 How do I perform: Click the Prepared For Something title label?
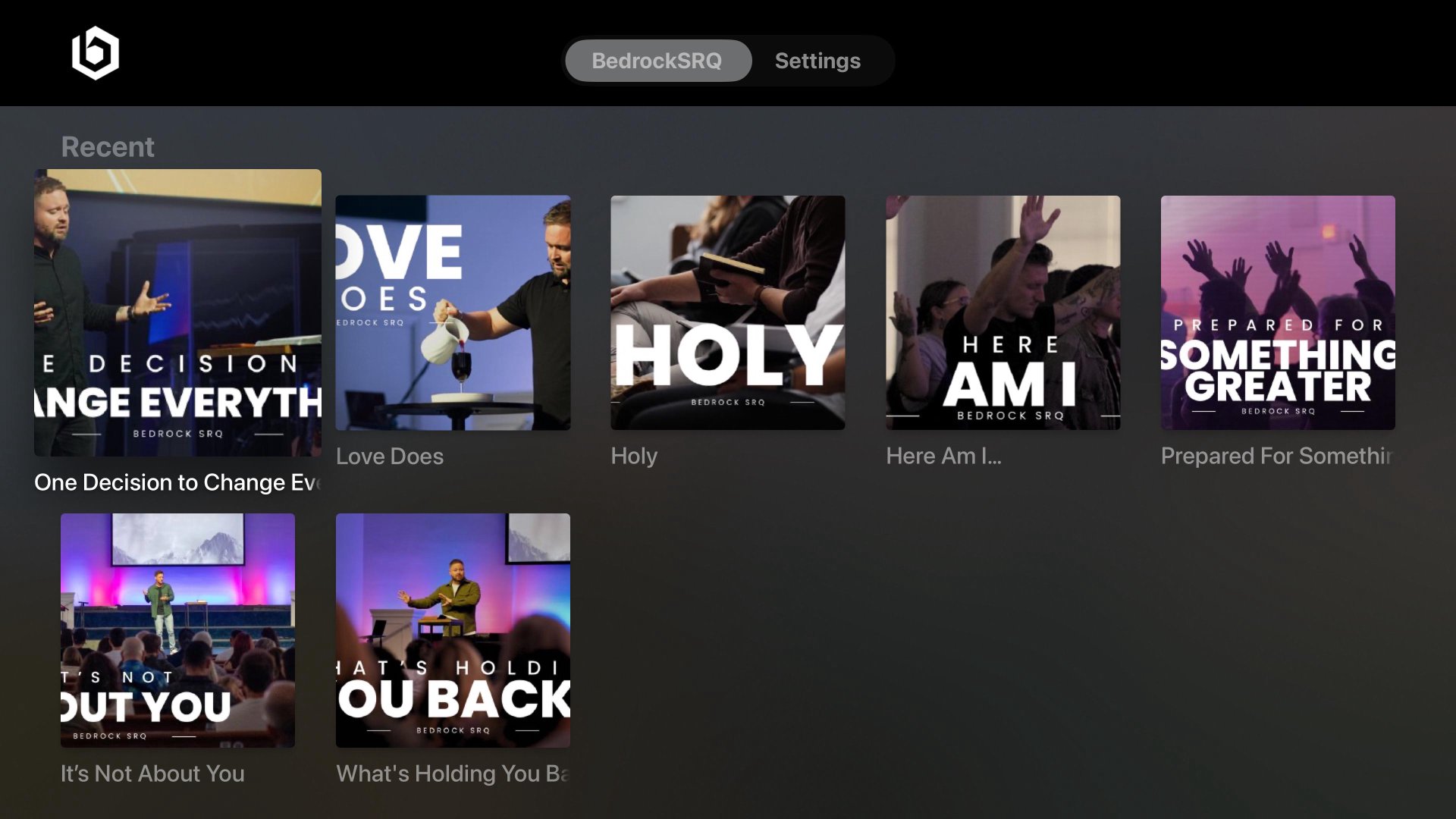point(1277,456)
